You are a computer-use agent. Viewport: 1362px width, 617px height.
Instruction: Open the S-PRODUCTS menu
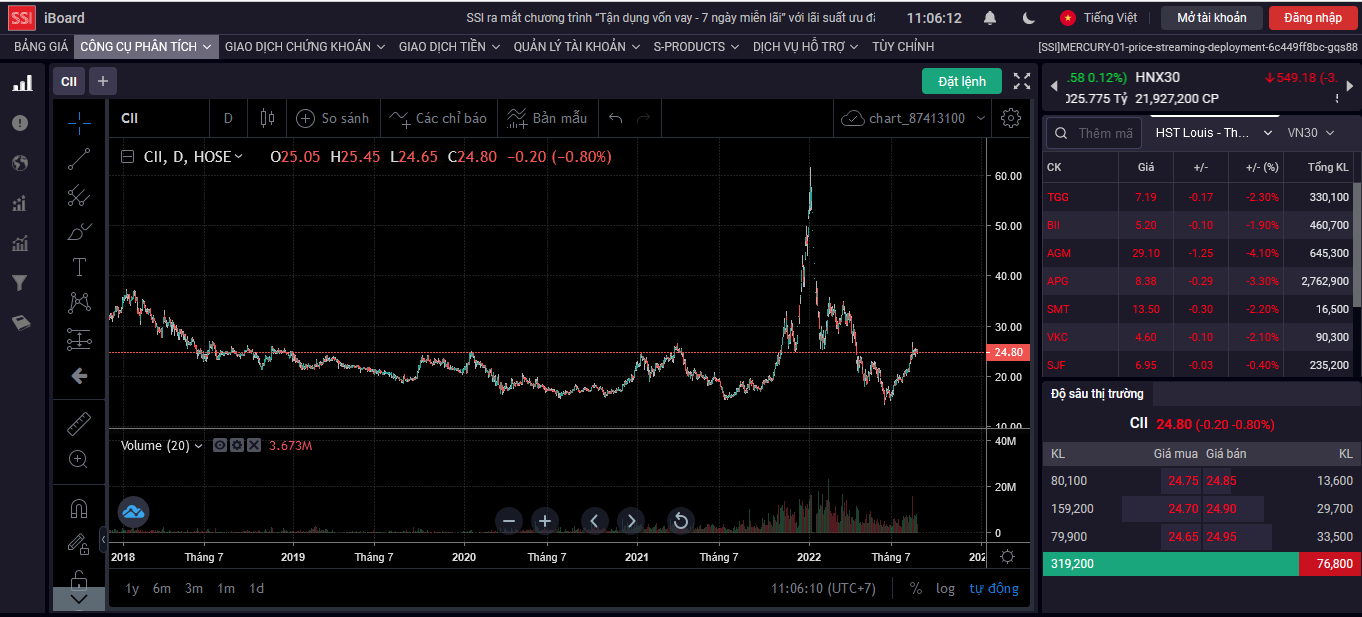click(696, 47)
